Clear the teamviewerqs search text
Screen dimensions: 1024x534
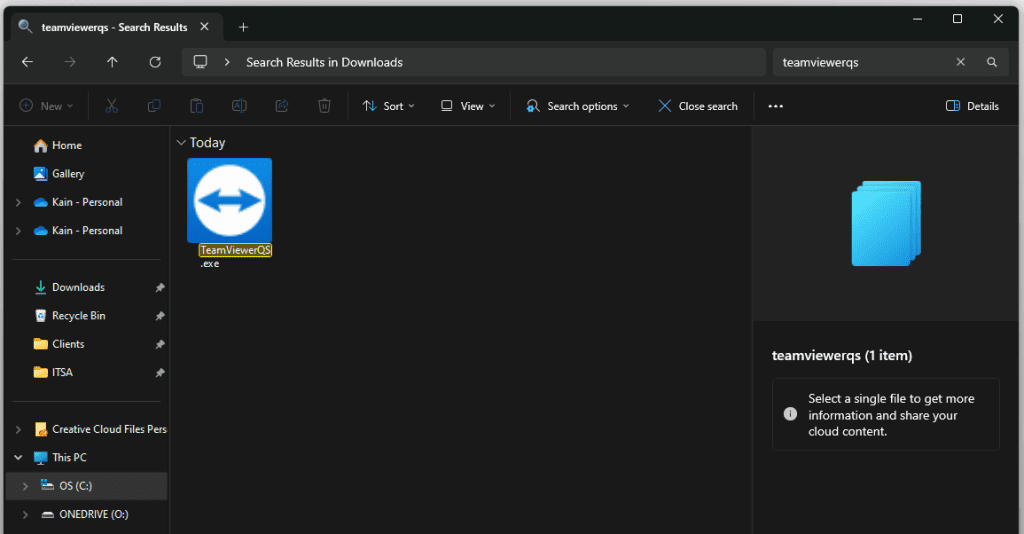[x=960, y=62]
